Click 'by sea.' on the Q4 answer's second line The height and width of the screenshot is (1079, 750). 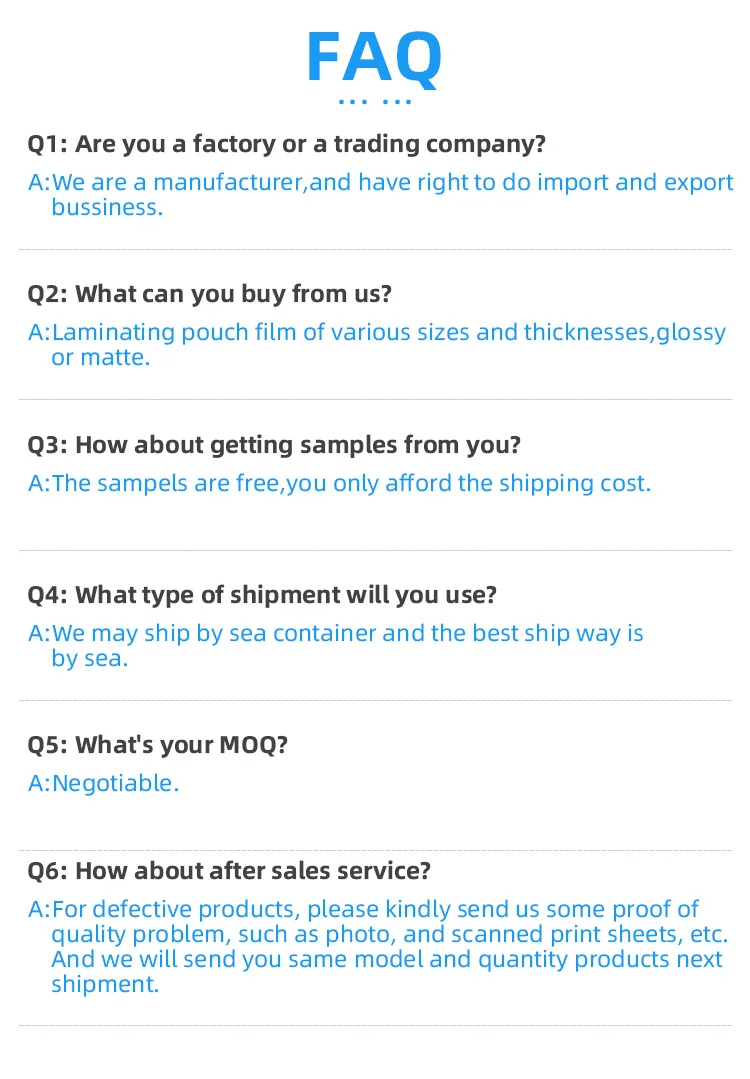(x=90, y=659)
